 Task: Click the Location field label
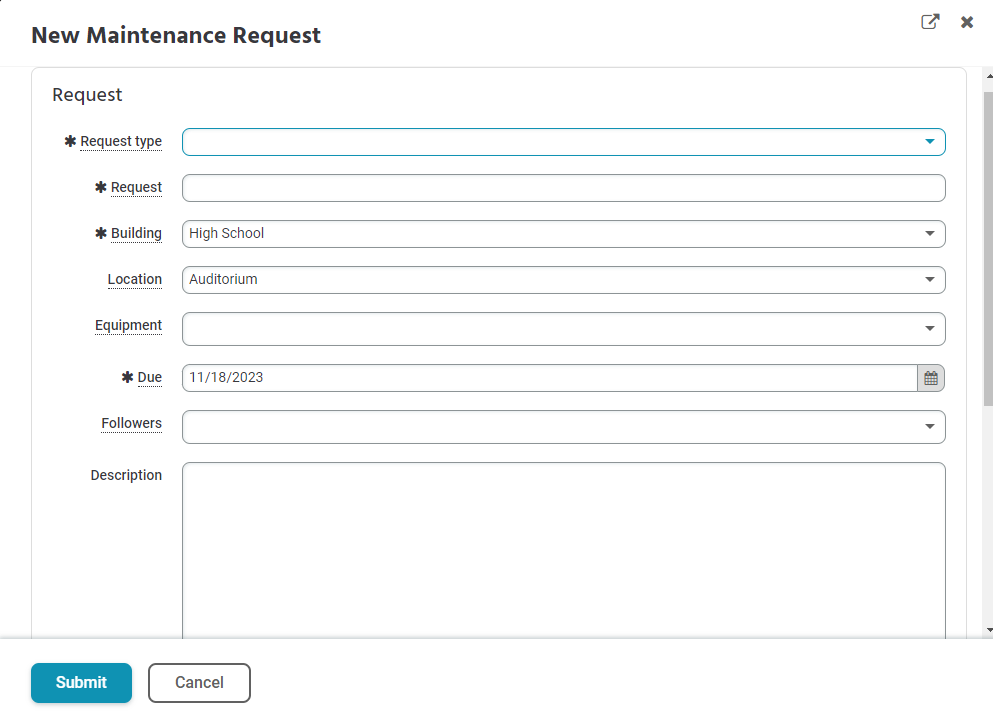[x=135, y=280]
